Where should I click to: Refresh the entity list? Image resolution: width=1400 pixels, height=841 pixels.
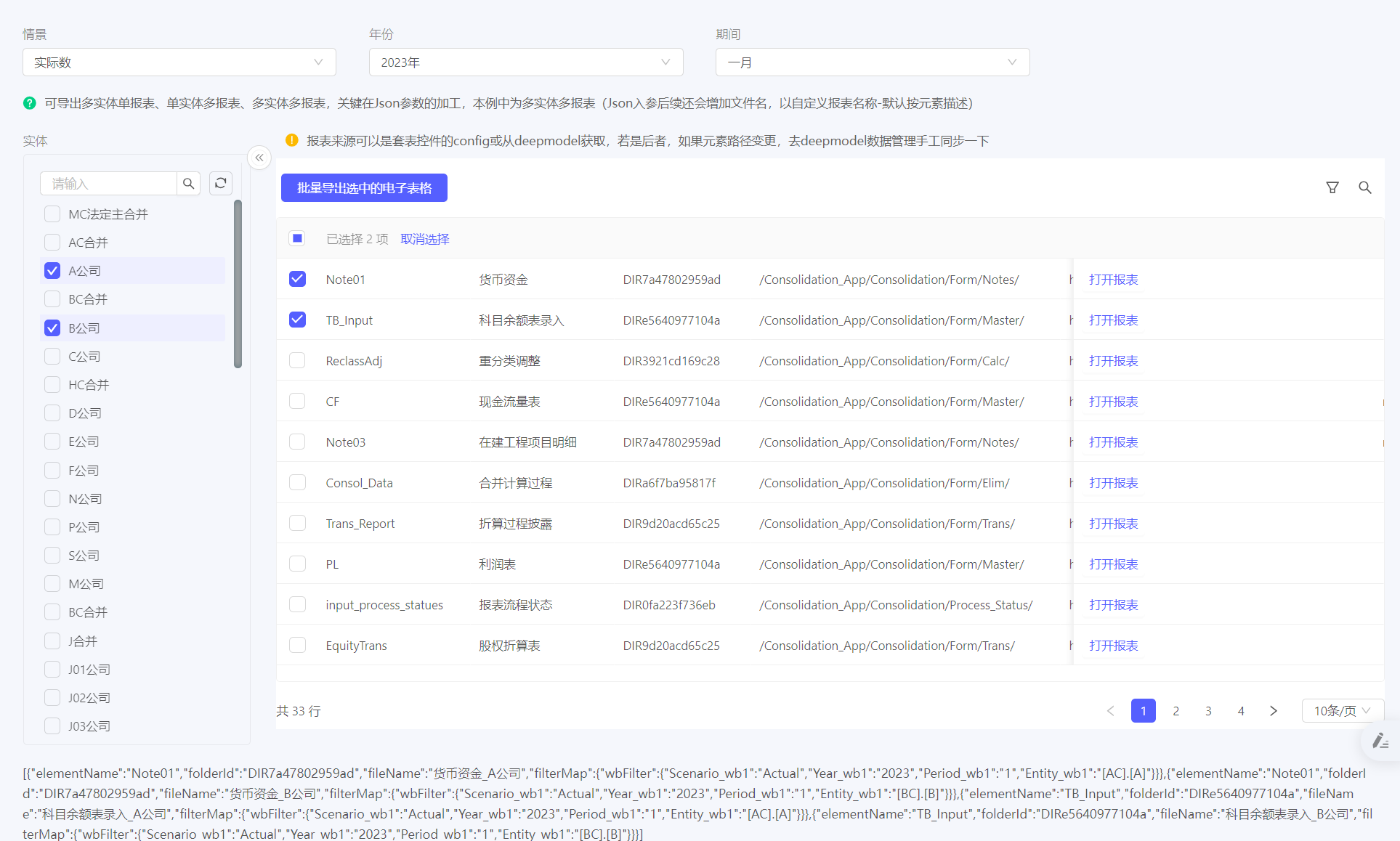[x=221, y=184]
